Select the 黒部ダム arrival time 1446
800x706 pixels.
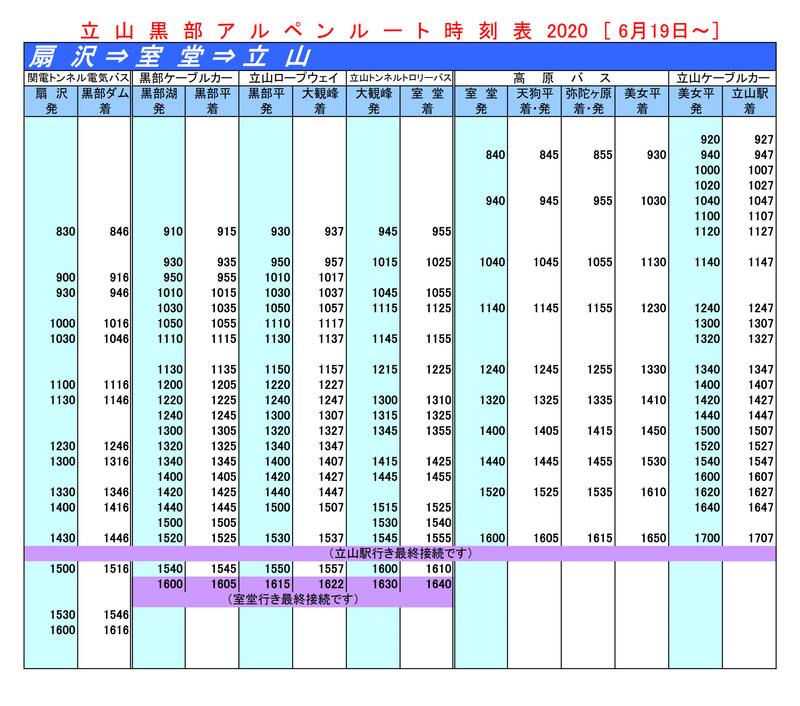click(116, 538)
